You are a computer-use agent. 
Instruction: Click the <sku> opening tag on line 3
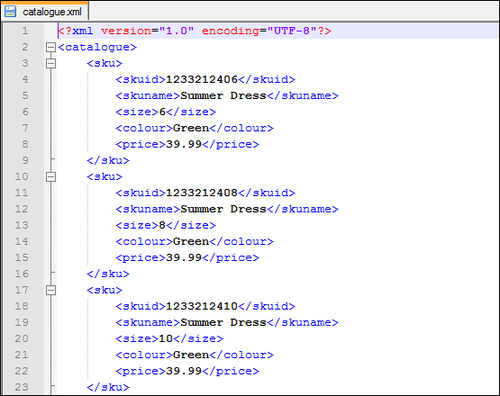point(104,63)
